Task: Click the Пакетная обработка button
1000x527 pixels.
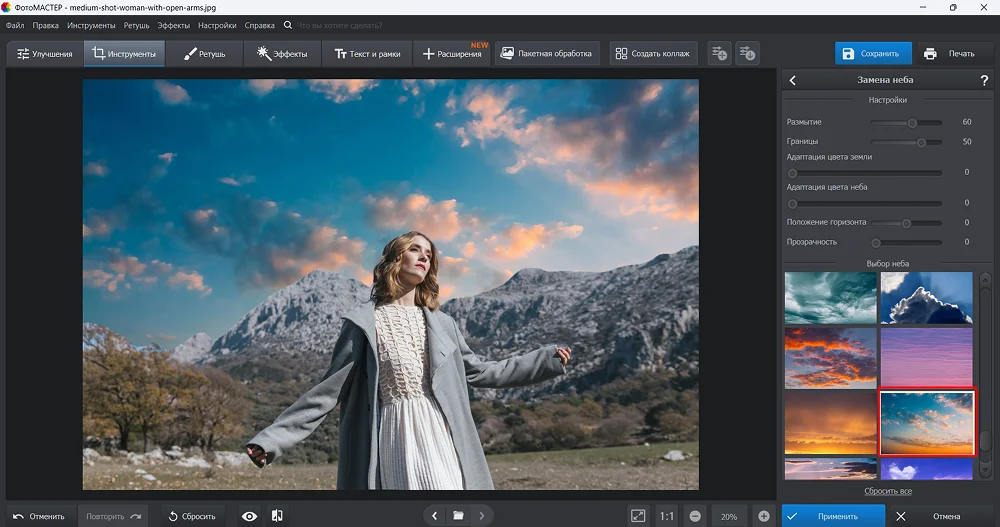Action: point(547,54)
